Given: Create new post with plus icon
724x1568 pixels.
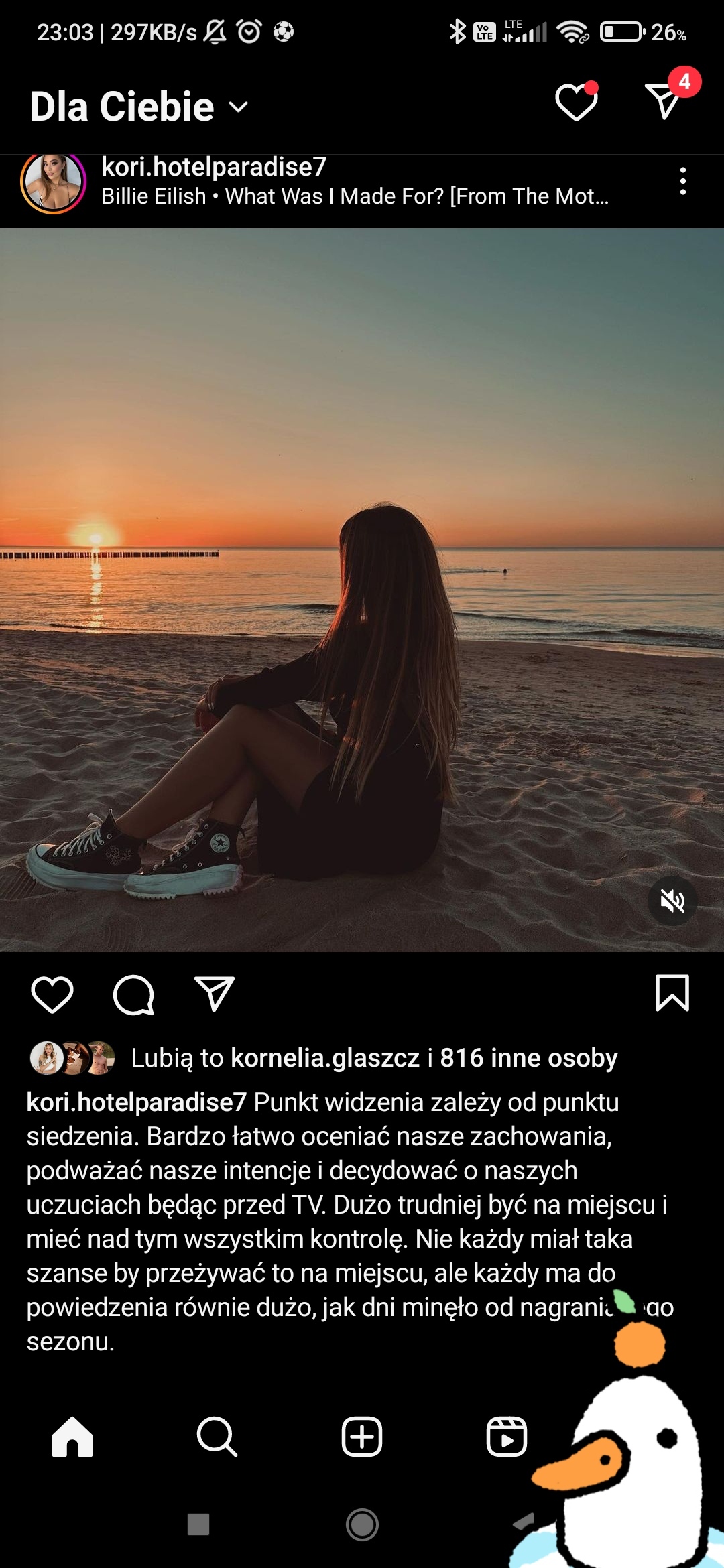Looking at the screenshot, I should point(362,1437).
